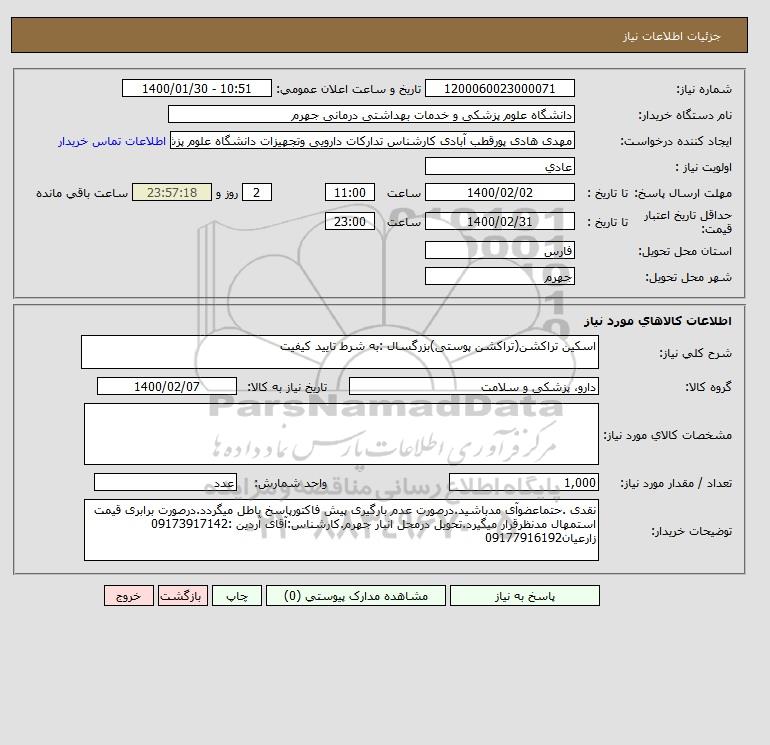Click the جزئیات اطلاعات نیاز header title
This screenshot has width=770, height=745.
click(671, 36)
